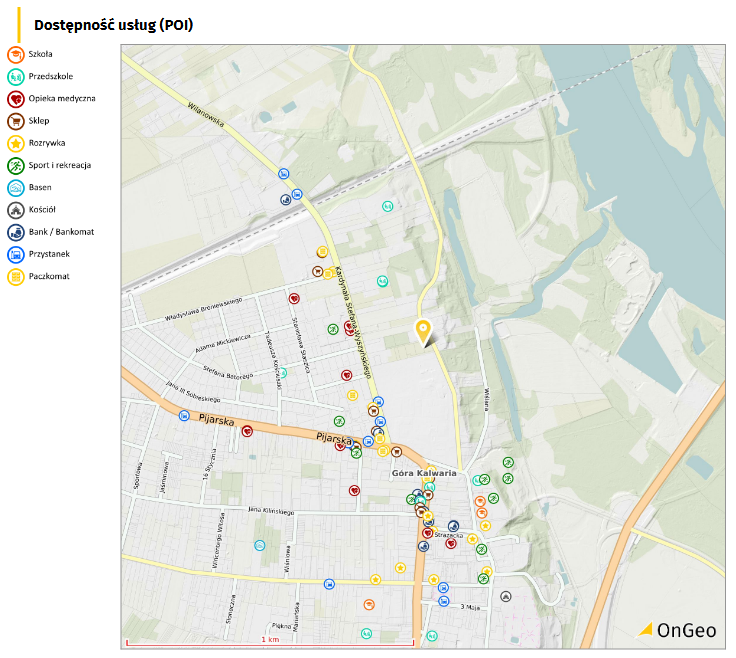Click the yellow location pin on the map
This screenshot has width=736, height=658.
(x=423, y=331)
